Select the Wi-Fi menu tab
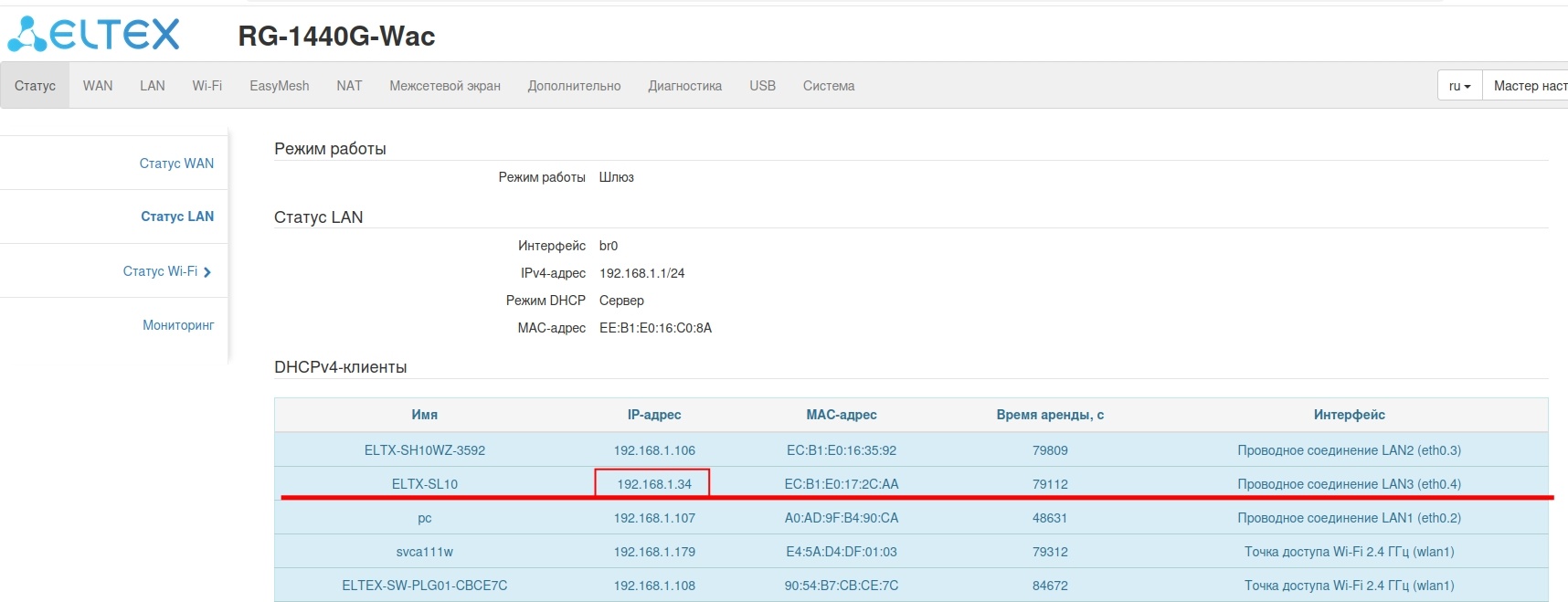 pos(207,86)
